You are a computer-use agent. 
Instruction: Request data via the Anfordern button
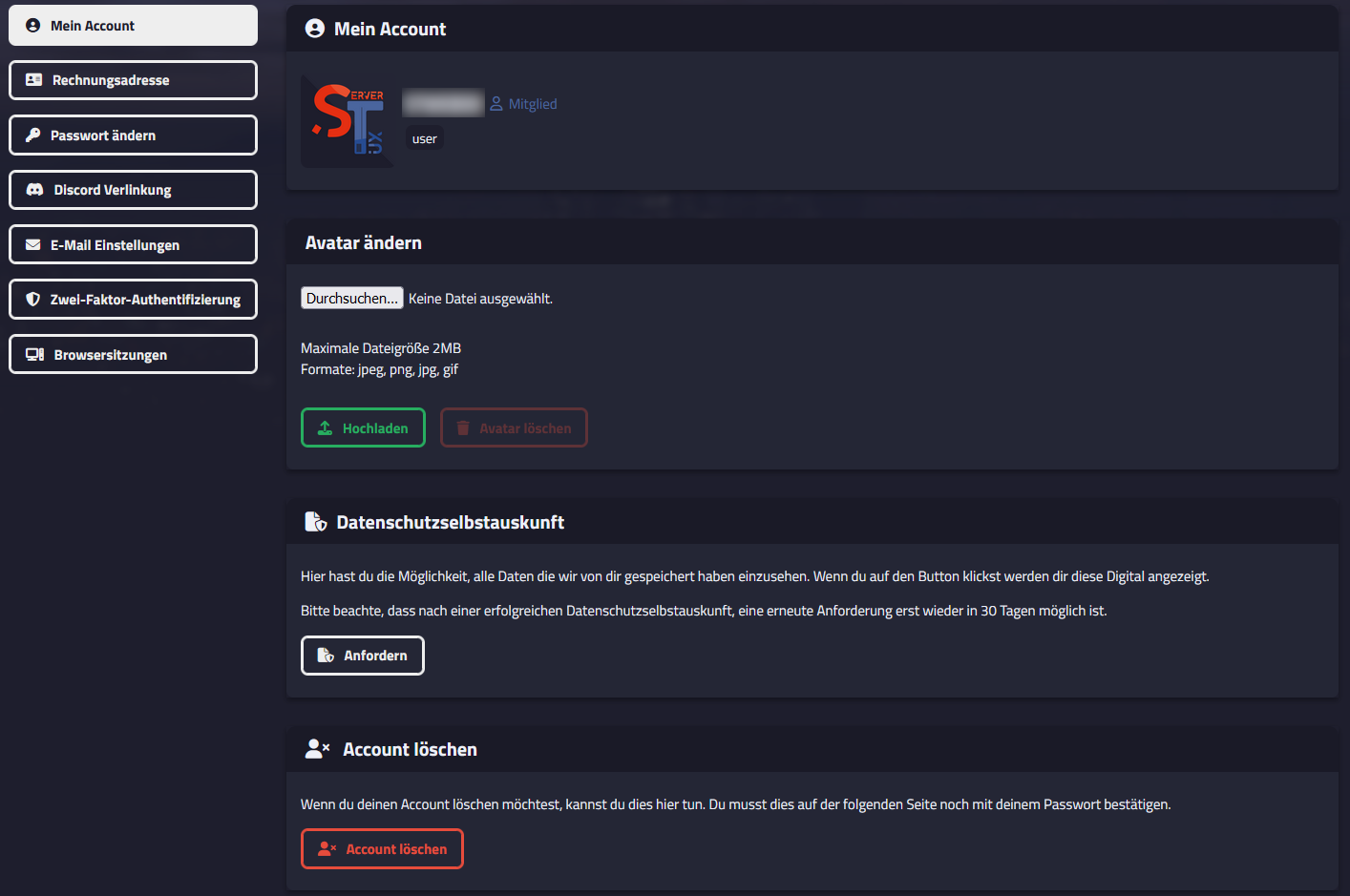click(363, 656)
